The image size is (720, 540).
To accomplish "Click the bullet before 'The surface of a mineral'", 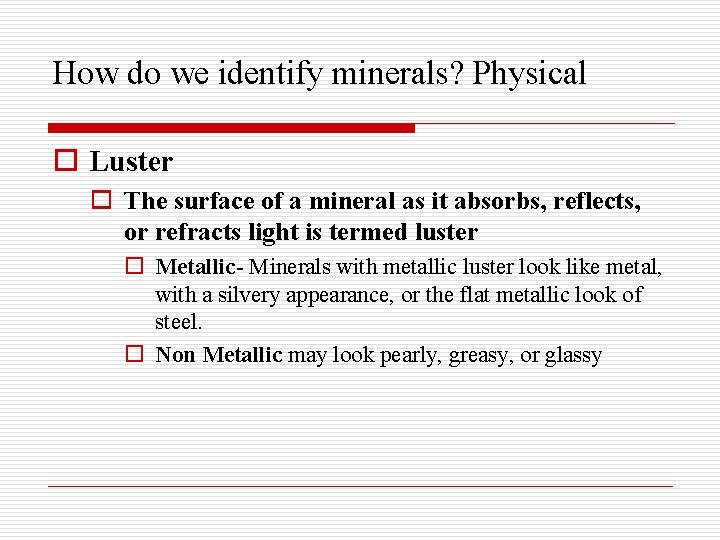I will tap(101, 200).
